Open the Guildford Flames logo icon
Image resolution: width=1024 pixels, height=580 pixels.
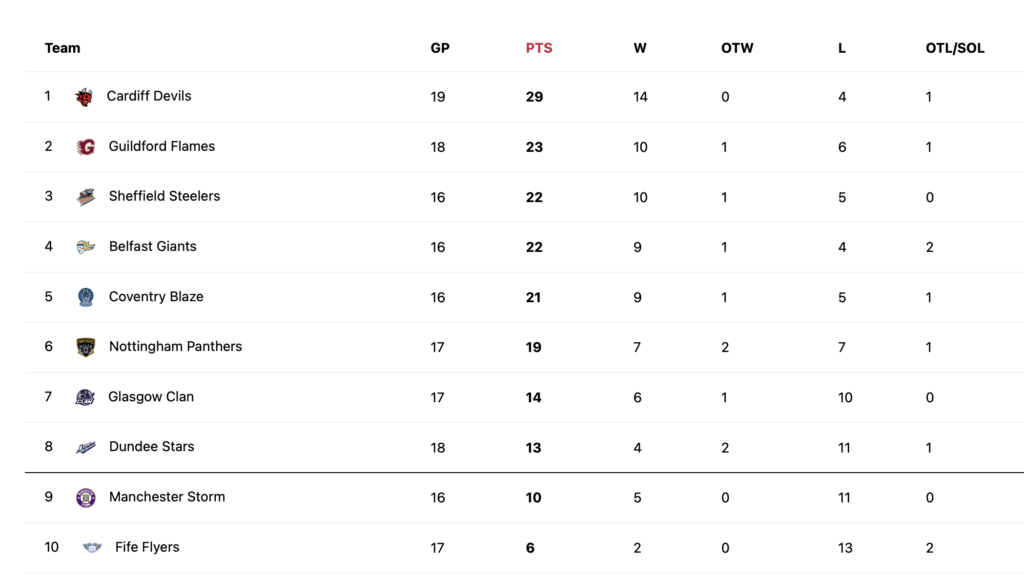point(86,147)
